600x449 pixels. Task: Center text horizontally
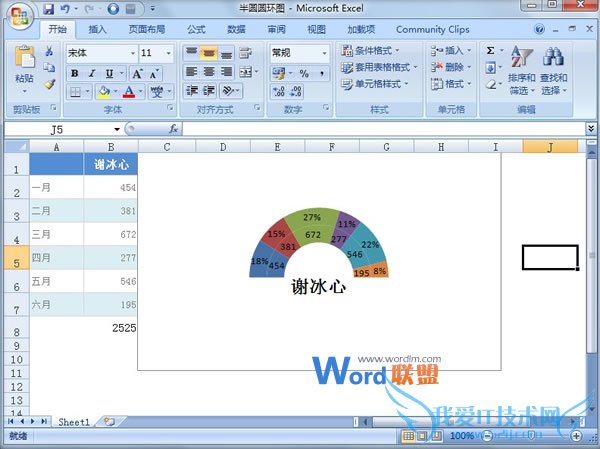click(x=209, y=72)
